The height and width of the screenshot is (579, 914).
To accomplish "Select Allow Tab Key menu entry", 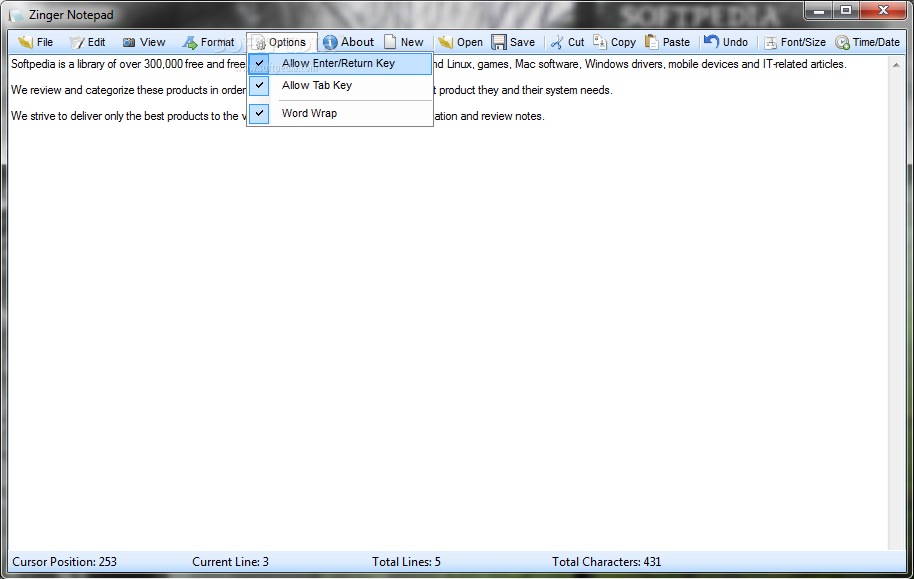I will click(340, 85).
